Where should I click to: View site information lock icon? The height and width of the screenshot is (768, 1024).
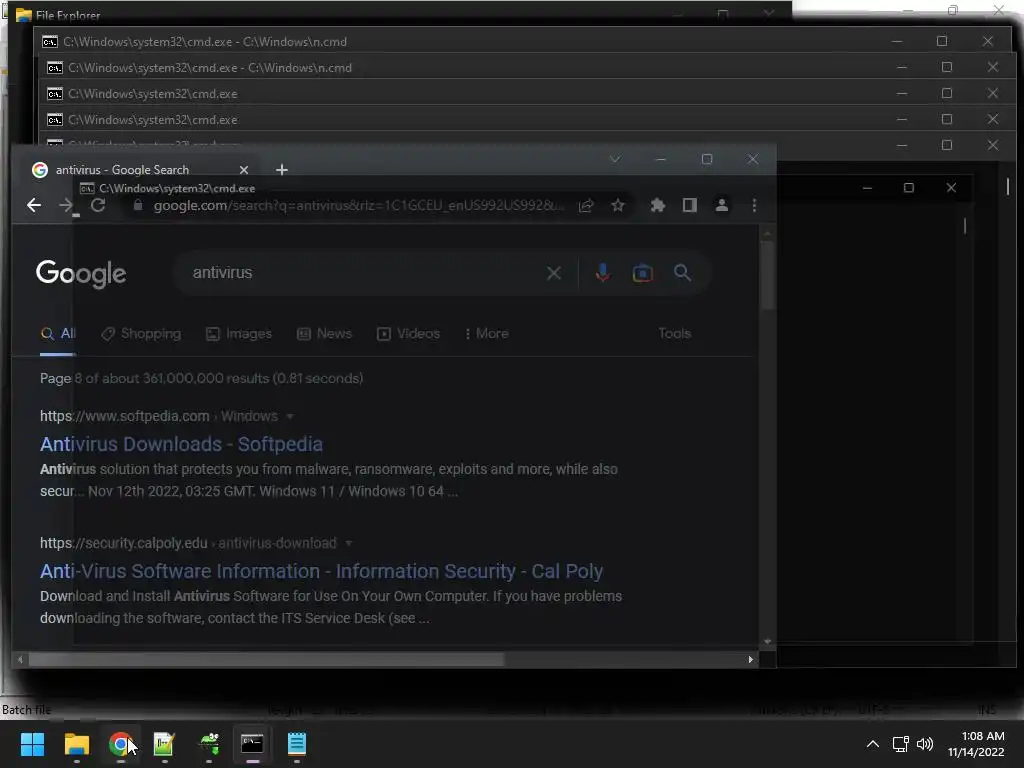pos(138,206)
